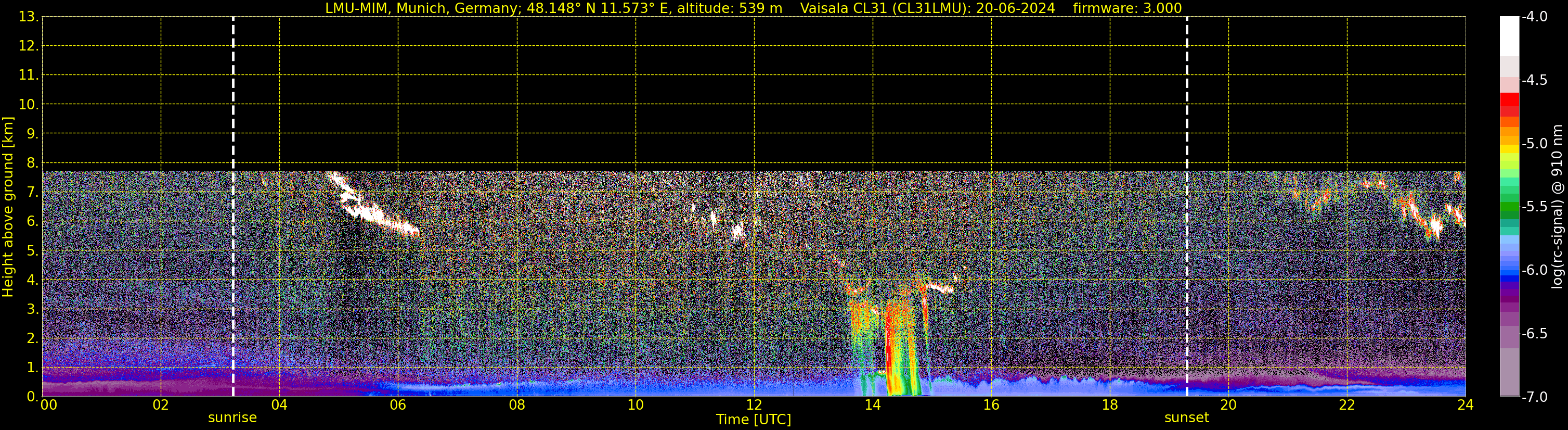The height and width of the screenshot is (430, 1568).
Task: Click the time axis tick "18"
Action: (x=1110, y=405)
